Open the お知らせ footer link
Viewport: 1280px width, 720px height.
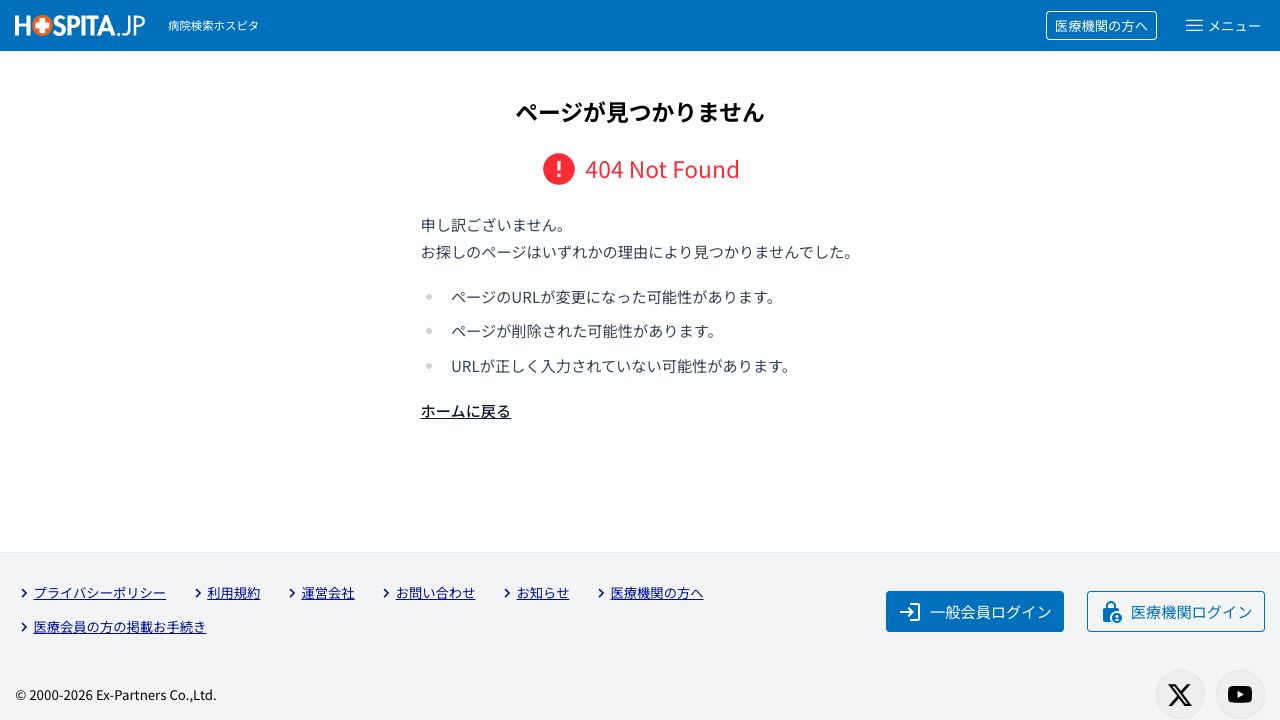(x=543, y=593)
